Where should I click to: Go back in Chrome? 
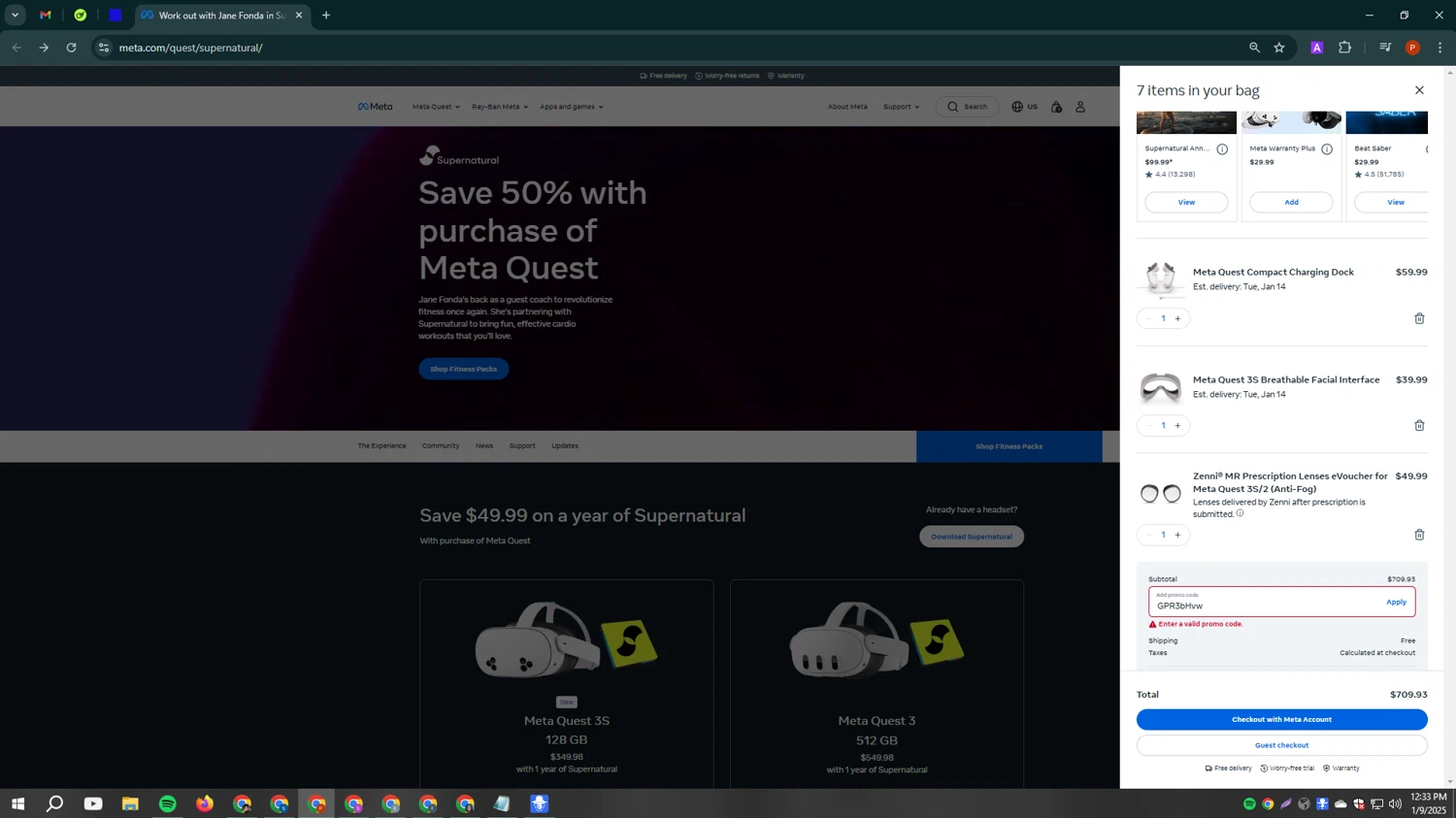point(17,48)
